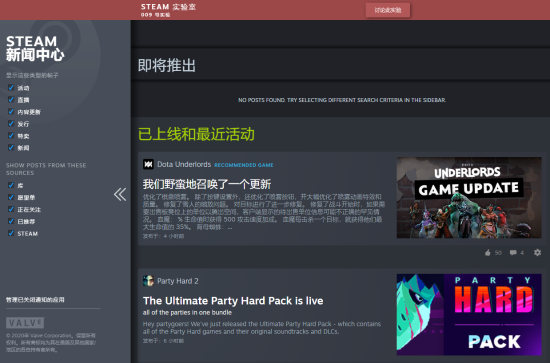
Task: Open 'The Ultimate Party Hard Pack is live' headline
Action: [x=233, y=301]
